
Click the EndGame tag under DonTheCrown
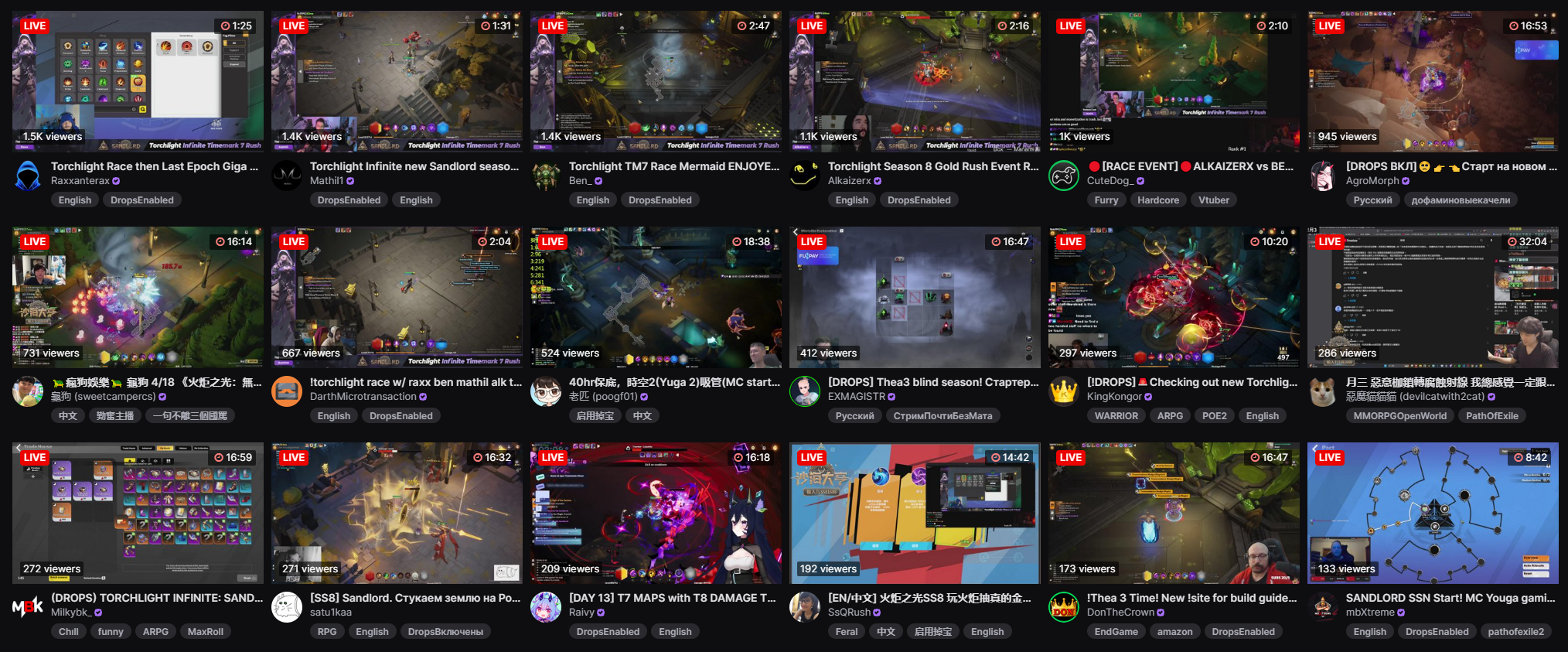pyautogui.click(x=1116, y=631)
